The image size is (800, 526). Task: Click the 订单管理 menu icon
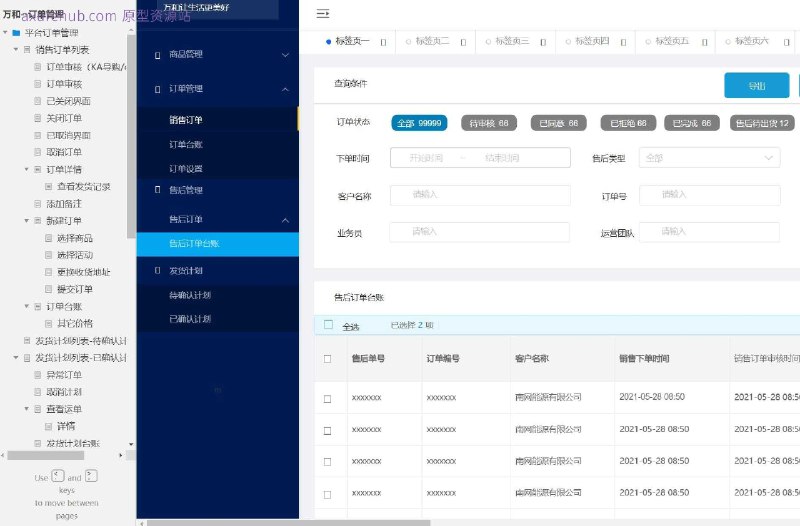(158, 89)
